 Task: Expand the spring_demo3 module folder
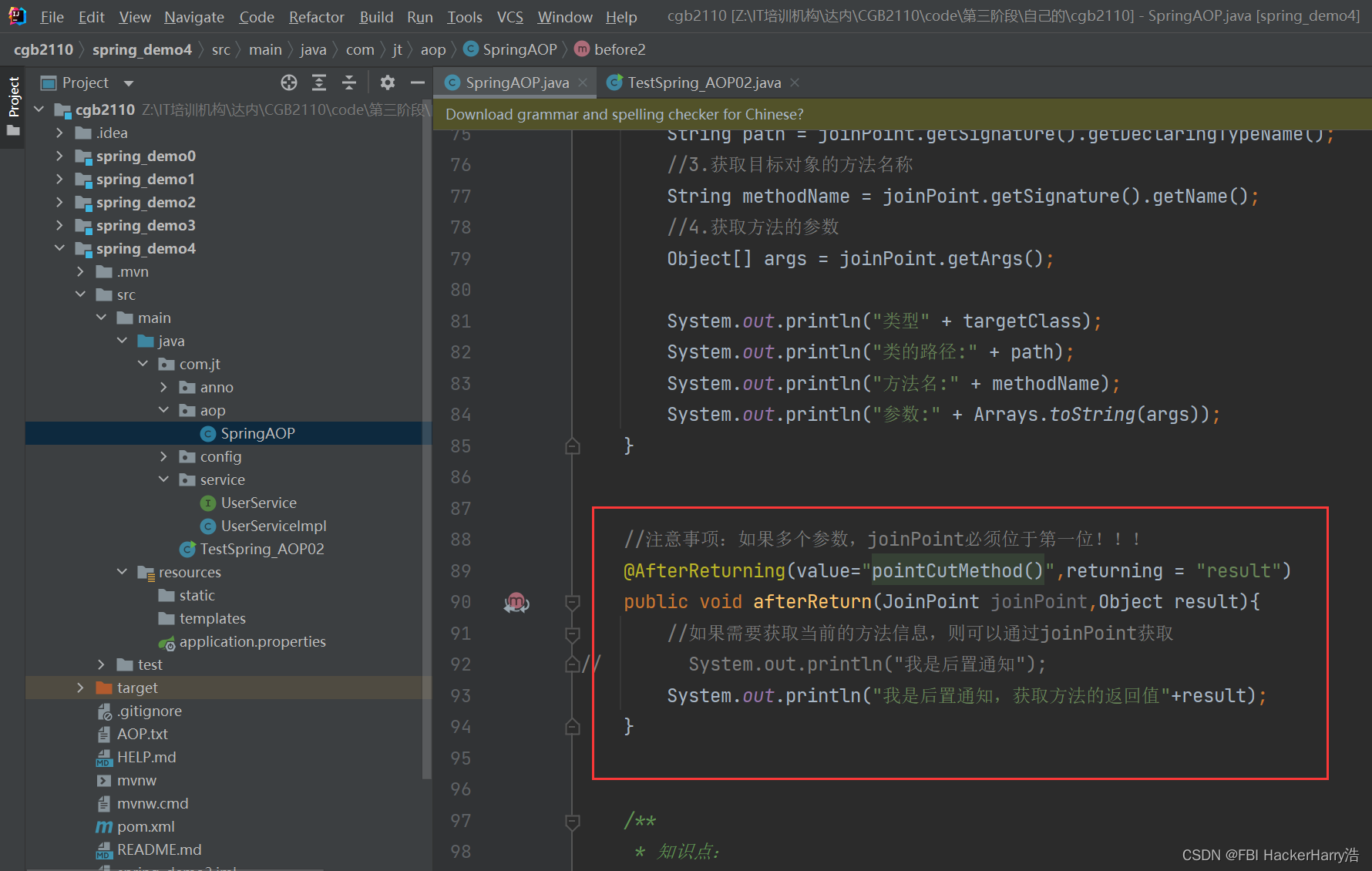point(60,225)
